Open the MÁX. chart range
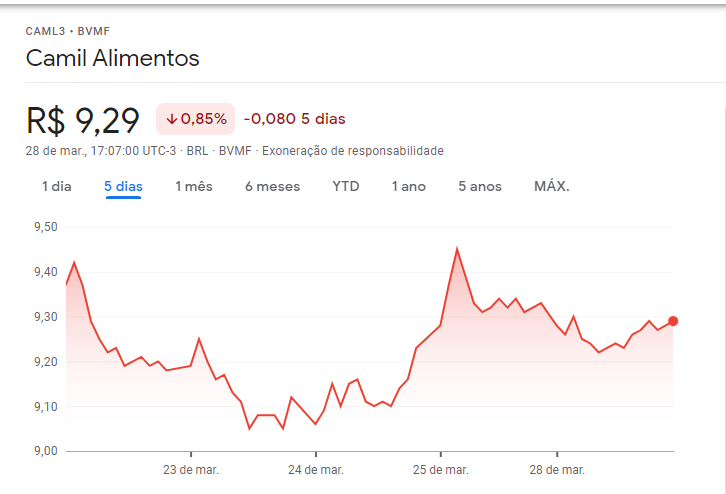 click(551, 187)
